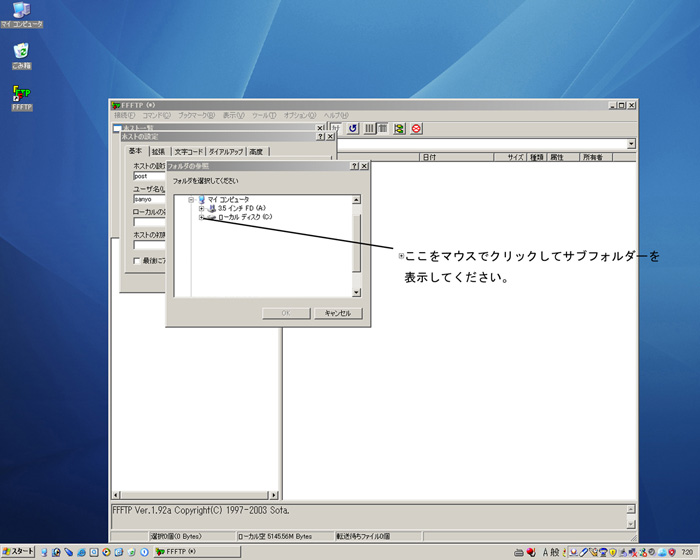Click log line 'FFFTP Ver.1.92a Copyright(C) 1997-2003 Sota.'
This screenshot has height=560, width=700.
point(200,510)
